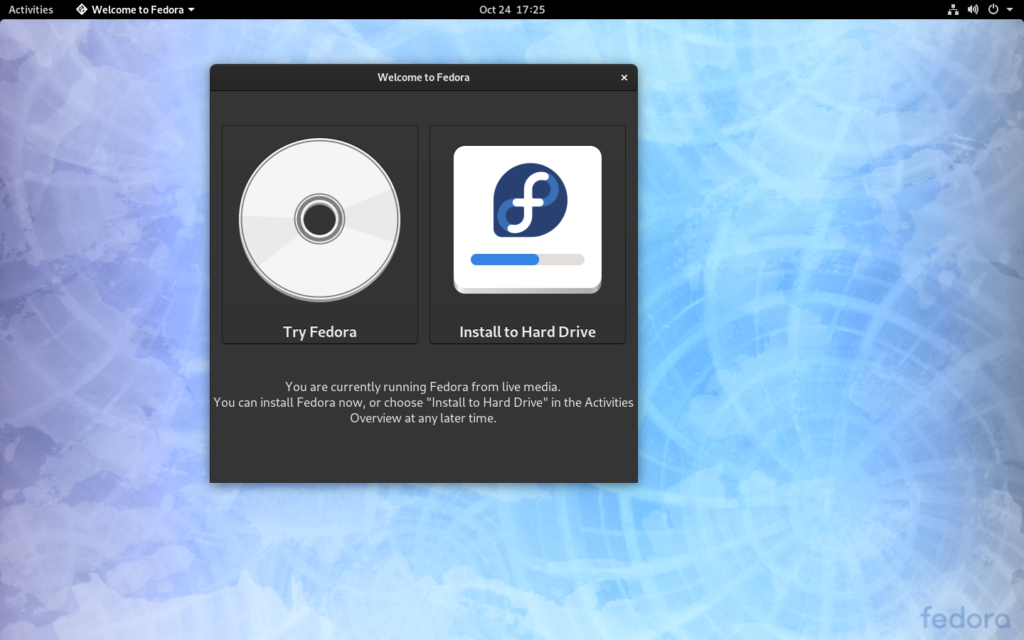Expand the system status dropdown arrow
Screen dimensions: 1024x640
tap(1008, 9)
